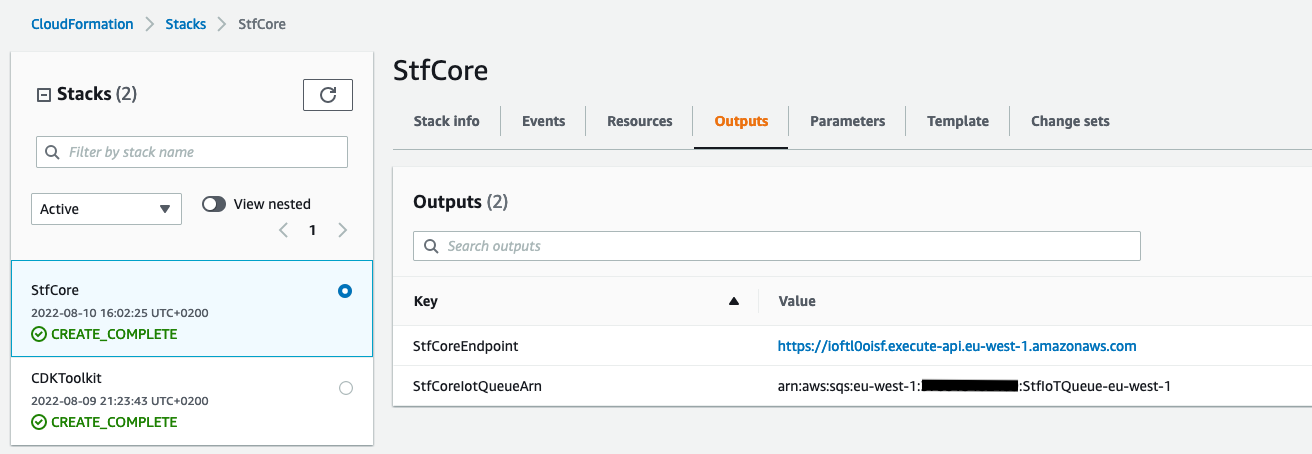This screenshot has height=454, width=1312.
Task: Select the CDKToolkit stack radio button
Action: (x=346, y=388)
